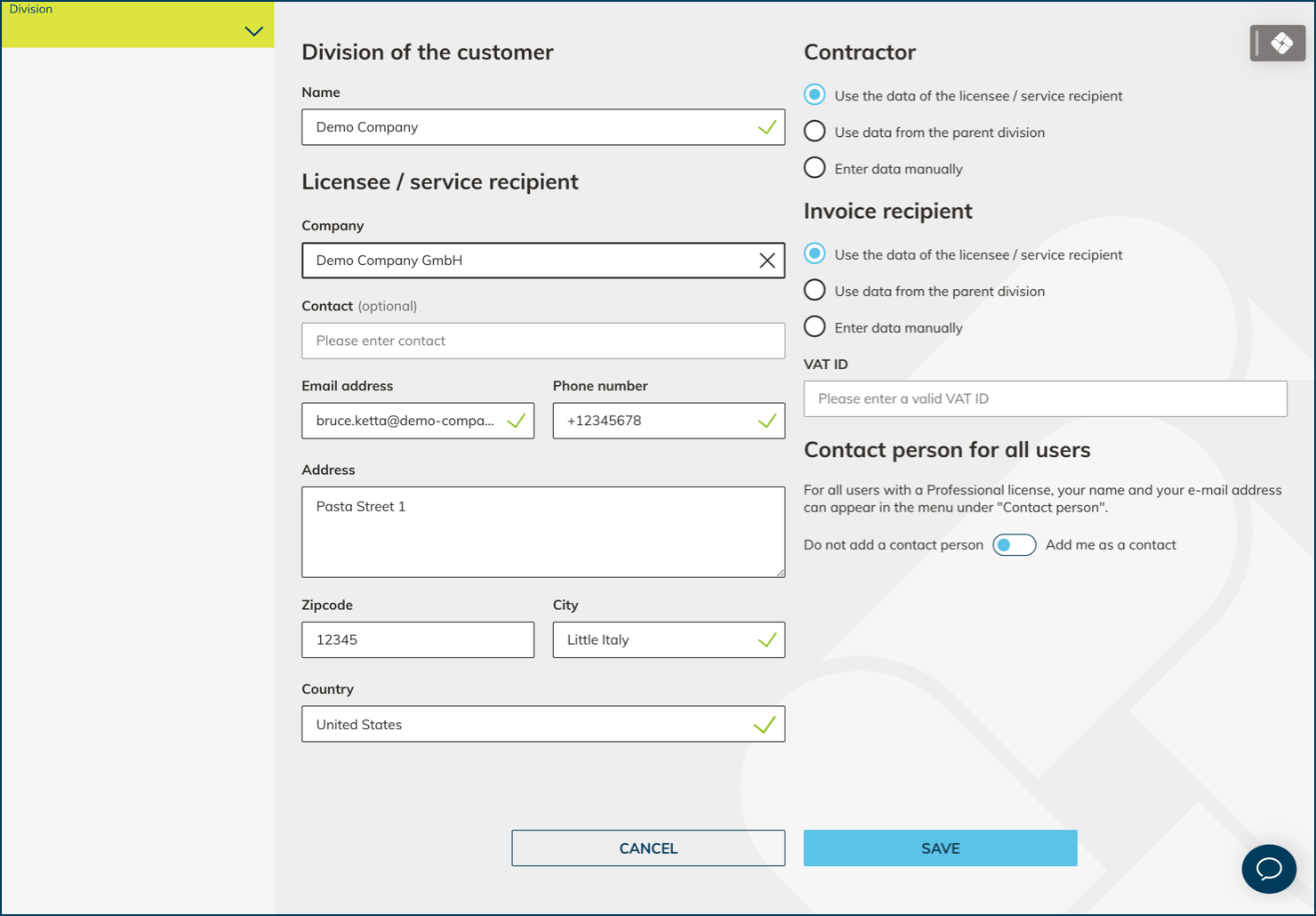Select Invoice recipient 'Use data from the parent division'
The image size is (1316, 916).
tap(814, 291)
